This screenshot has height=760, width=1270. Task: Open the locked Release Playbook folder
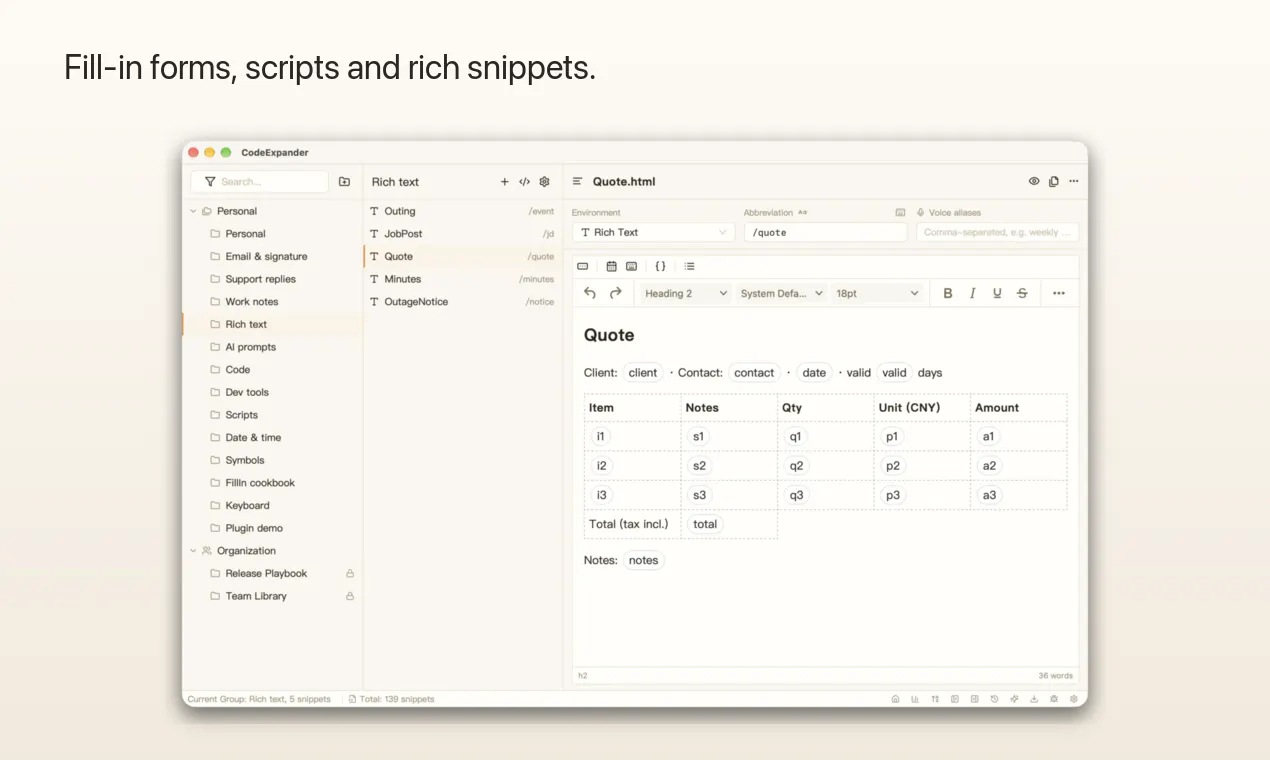coord(272,574)
